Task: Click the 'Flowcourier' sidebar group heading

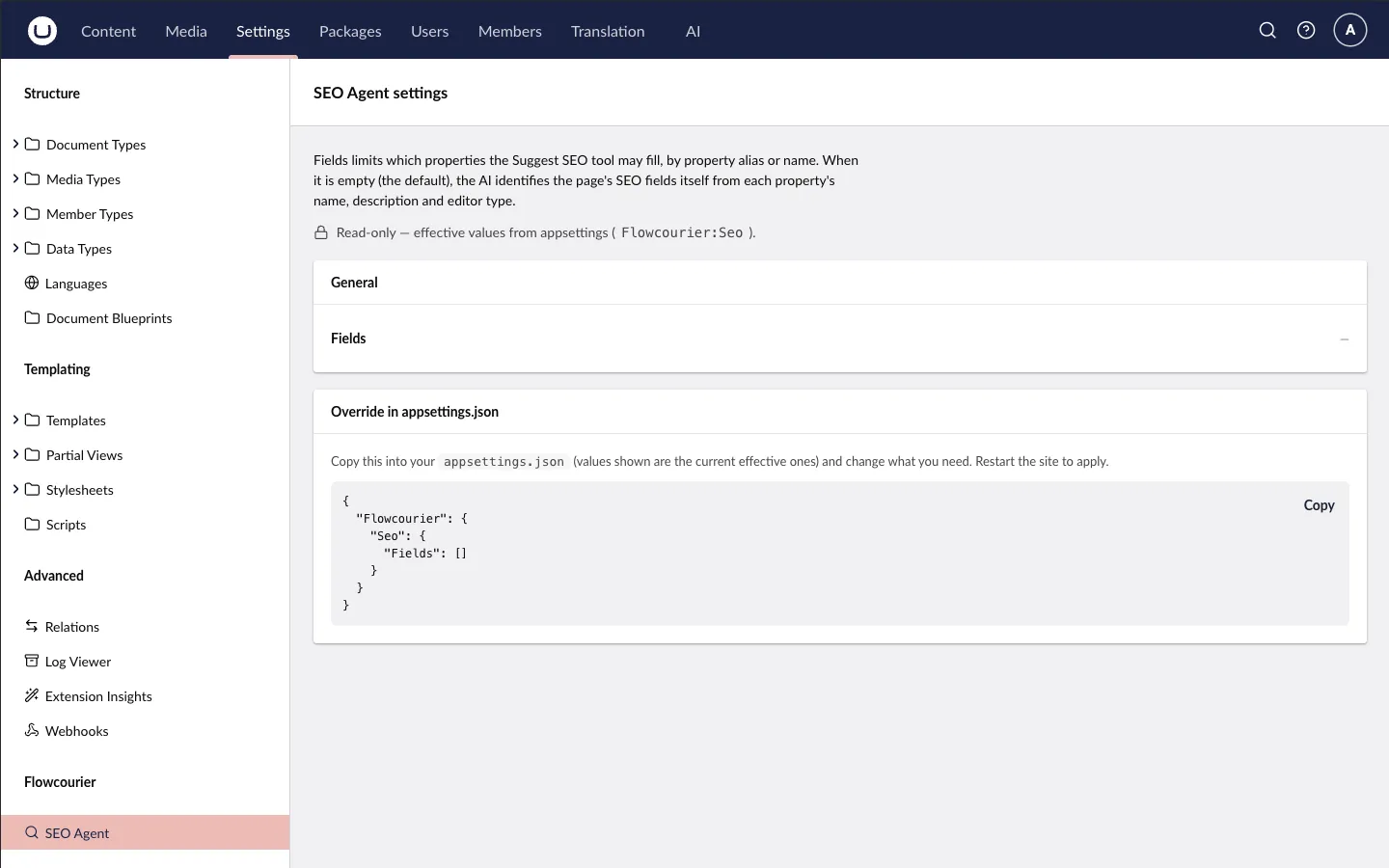Action: [60, 782]
